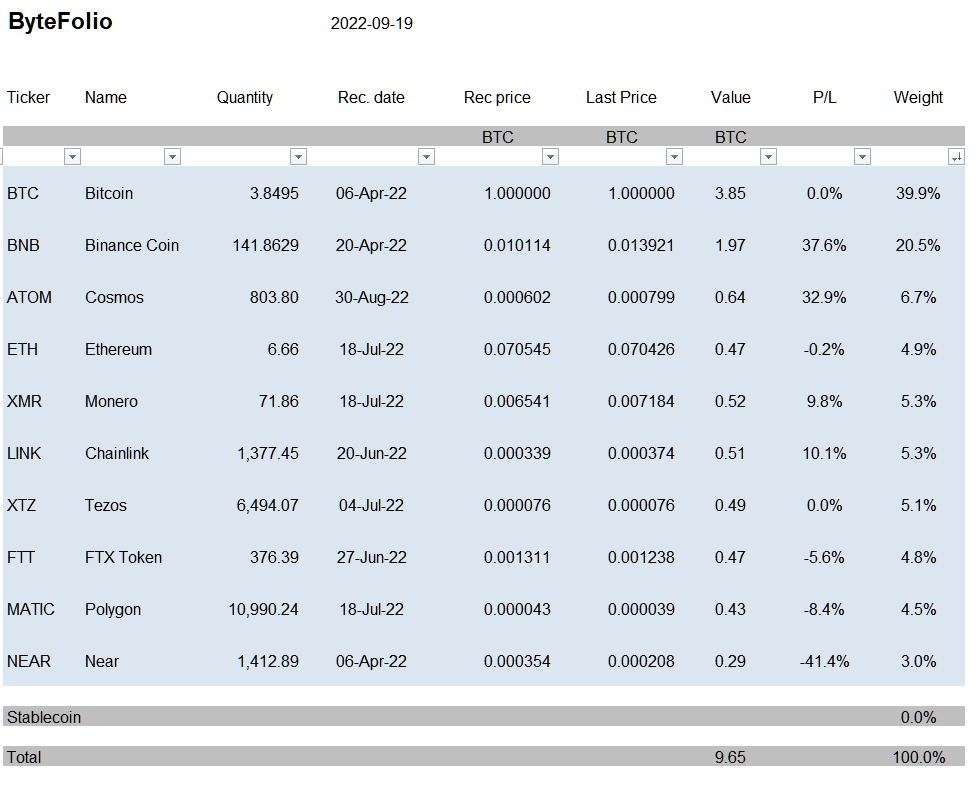This screenshot has width=979, height=786.
Task: Click the Polygon name cell
Action: (113, 609)
